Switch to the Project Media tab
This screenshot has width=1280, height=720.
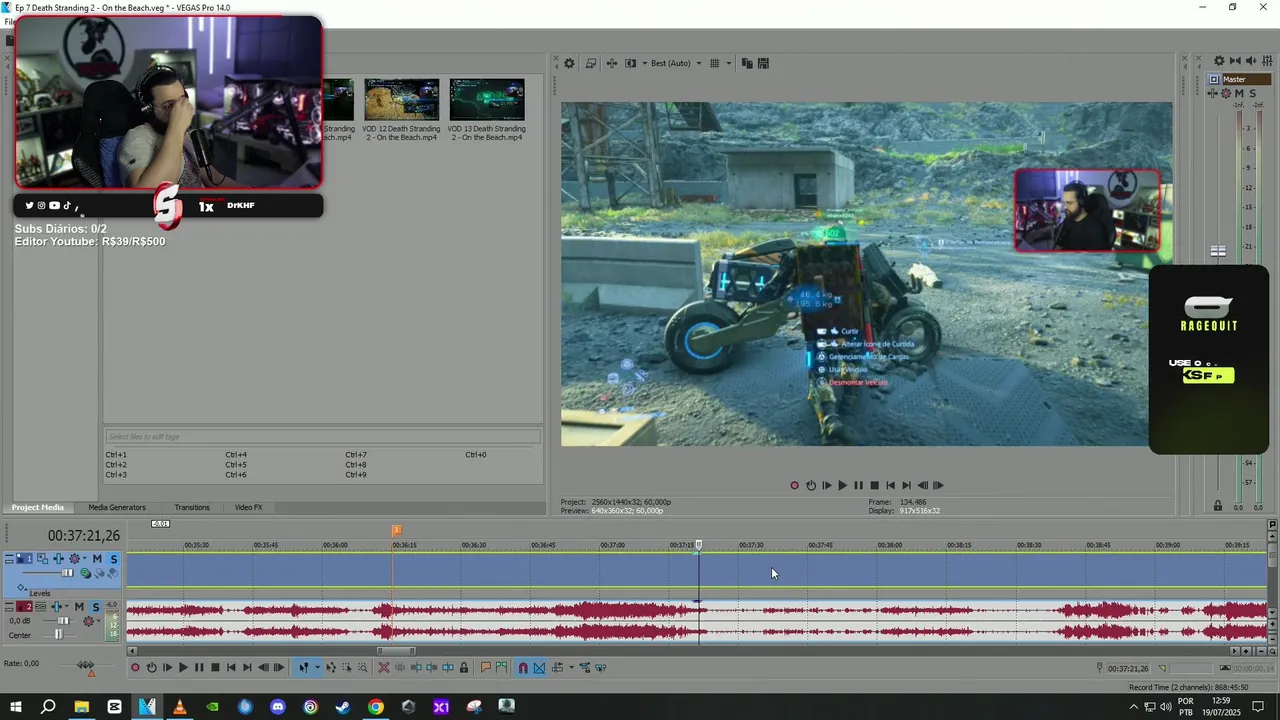[38, 507]
